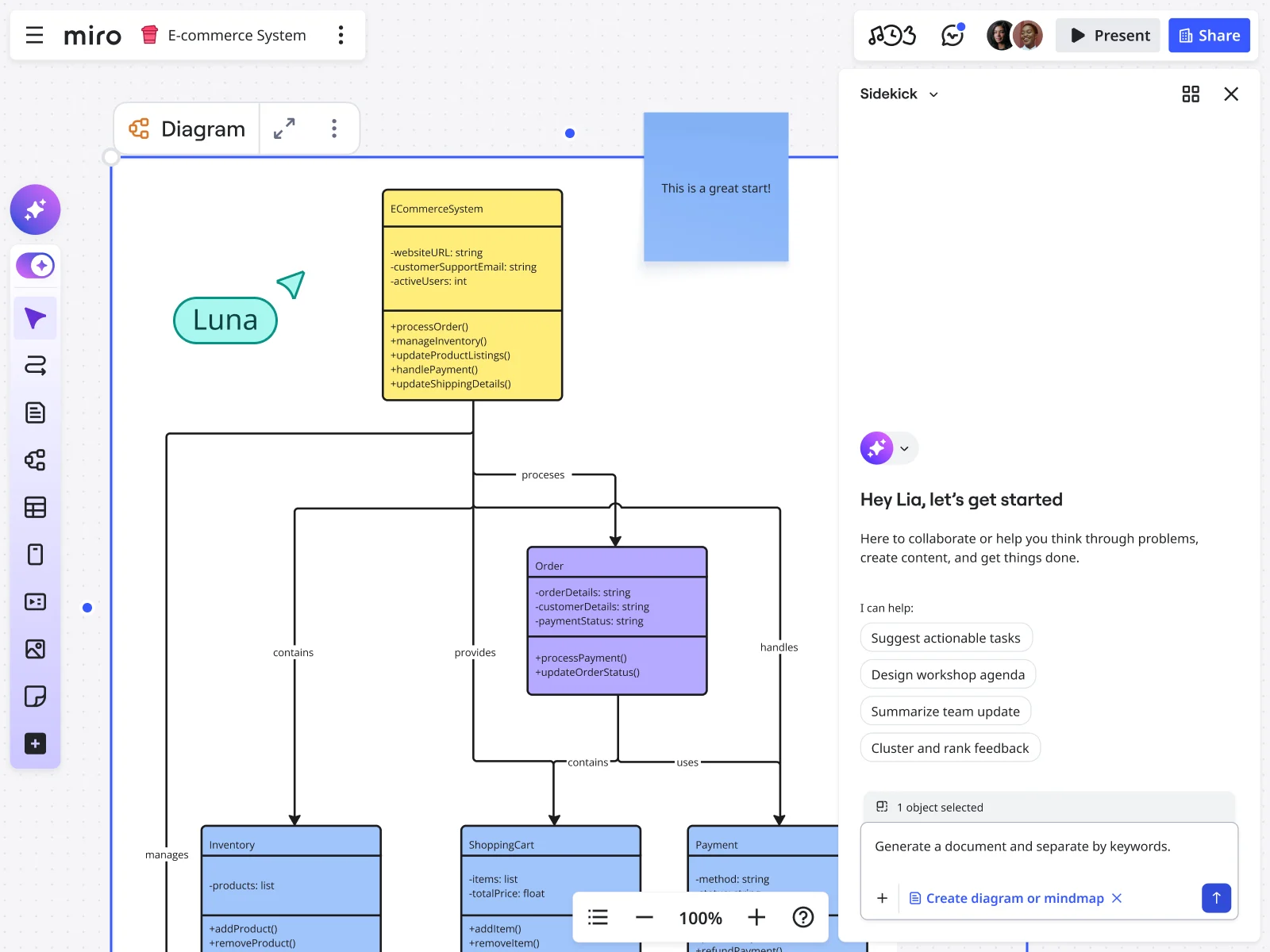Screen dimensions: 1270x952
Task: Select the table tool in sidebar
Action: tap(35, 508)
